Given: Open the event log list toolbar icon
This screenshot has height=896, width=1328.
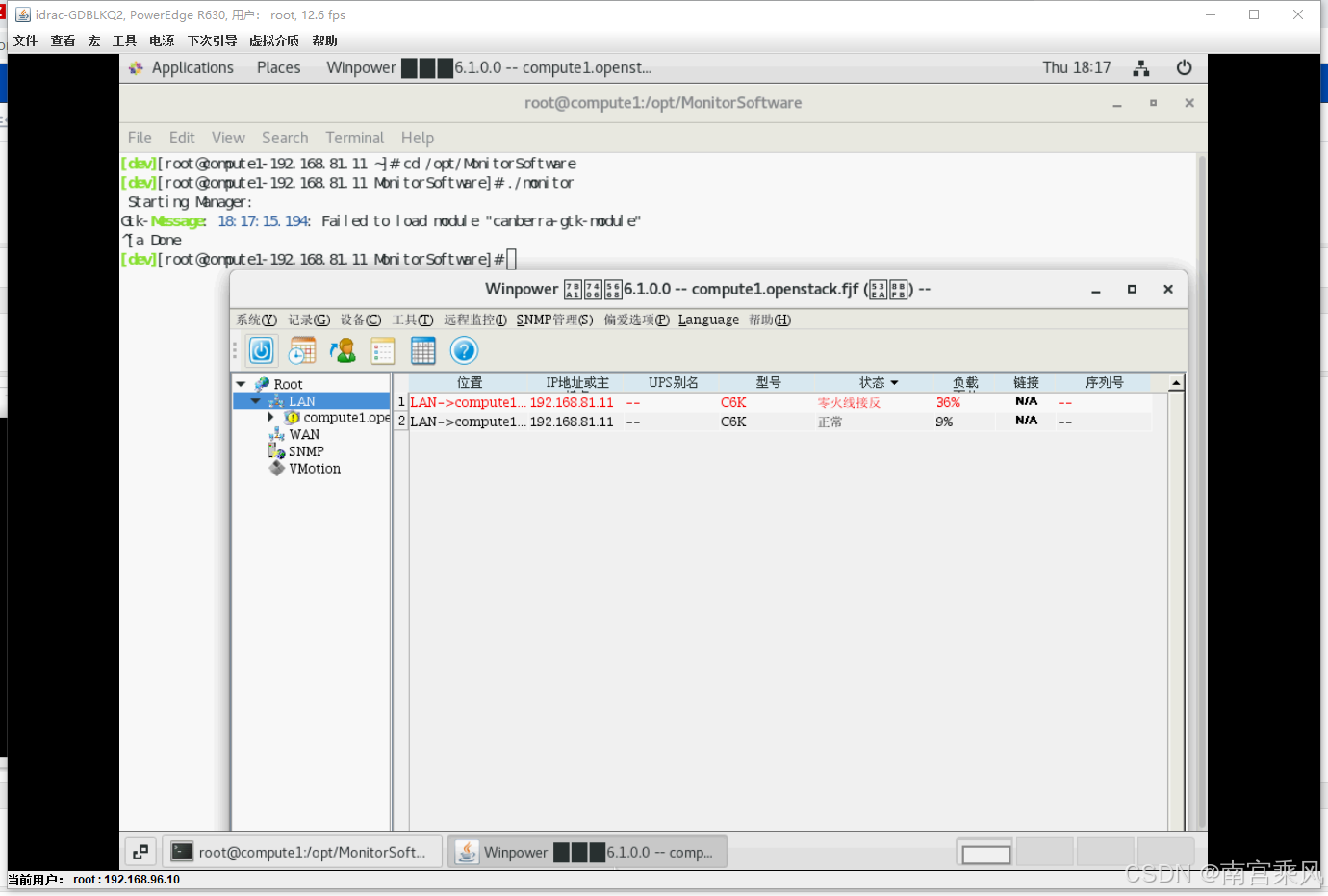Looking at the screenshot, I should tap(383, 350).
